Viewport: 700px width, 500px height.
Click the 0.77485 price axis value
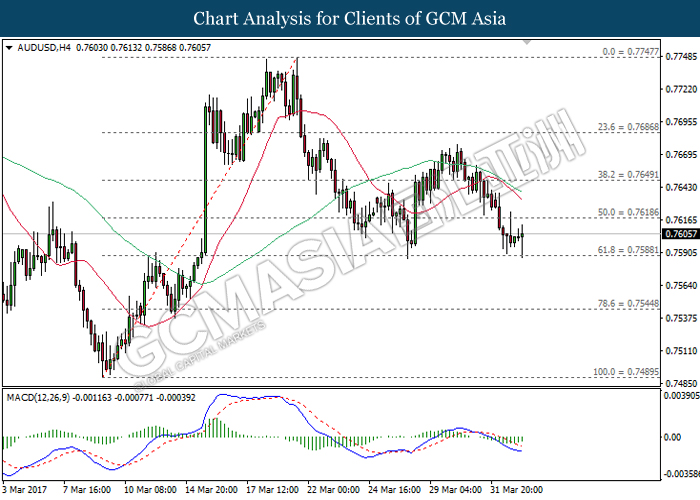[681, 57]
